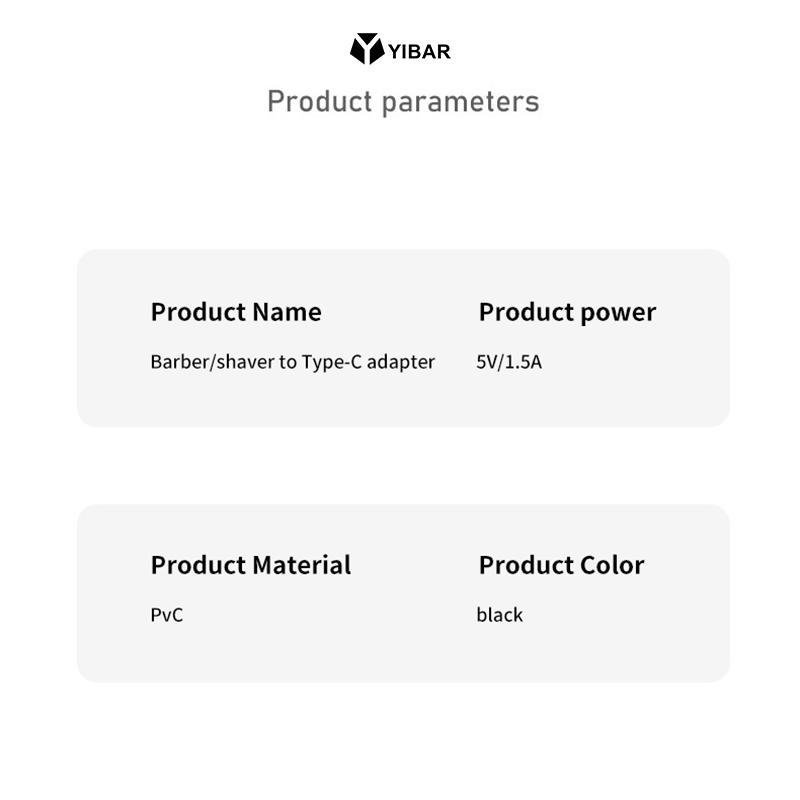Click the YIBAR brand name text
The width and height of the screenshot is (800, 800).
(x=419, y=51)
